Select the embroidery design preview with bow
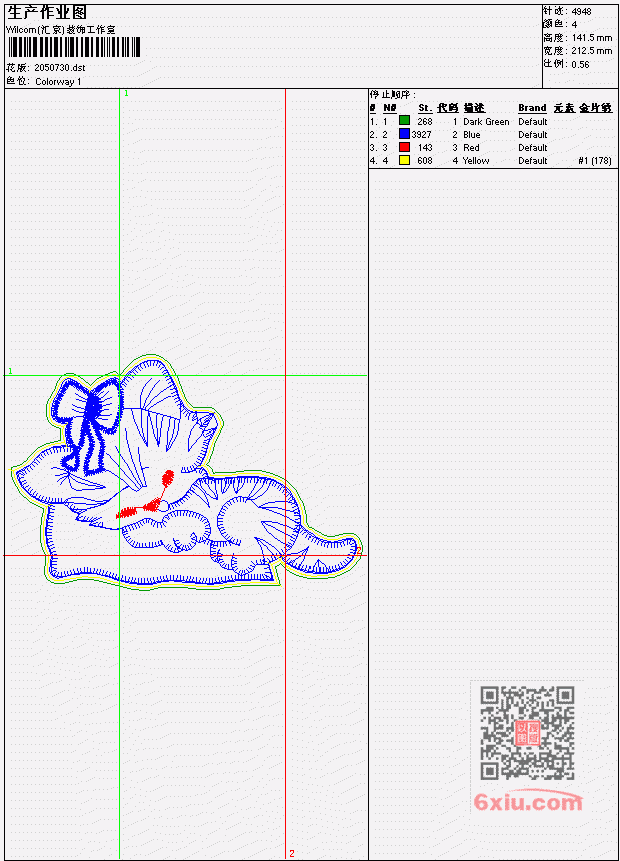This screenshot has width=620, height=861. click(x=187, y=473)
